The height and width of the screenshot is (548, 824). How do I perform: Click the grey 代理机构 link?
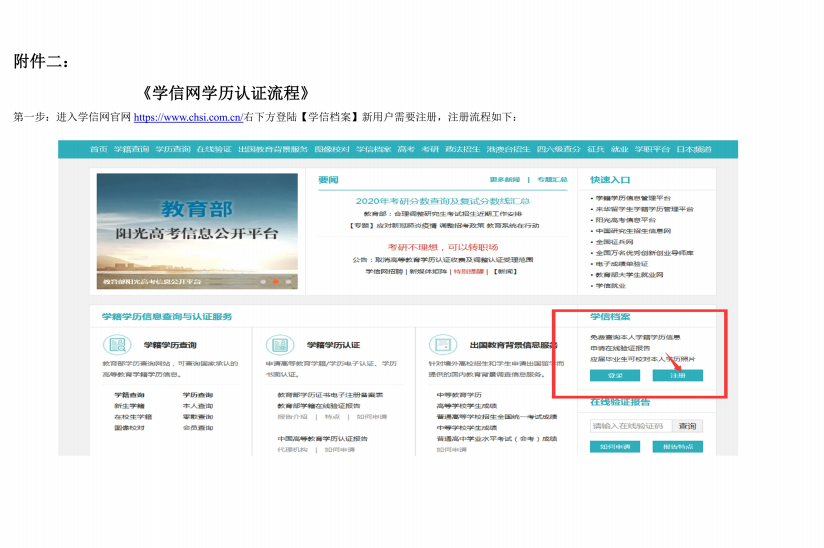[x=293, y=450]
